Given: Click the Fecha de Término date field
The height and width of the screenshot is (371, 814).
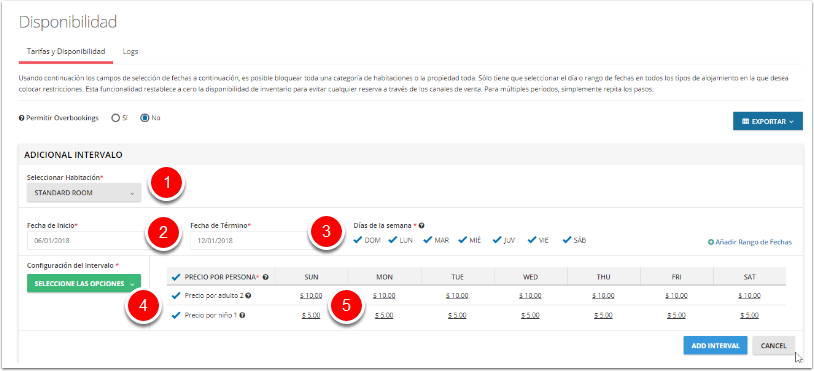Looking at the screenshot, I should coord(251,241).
